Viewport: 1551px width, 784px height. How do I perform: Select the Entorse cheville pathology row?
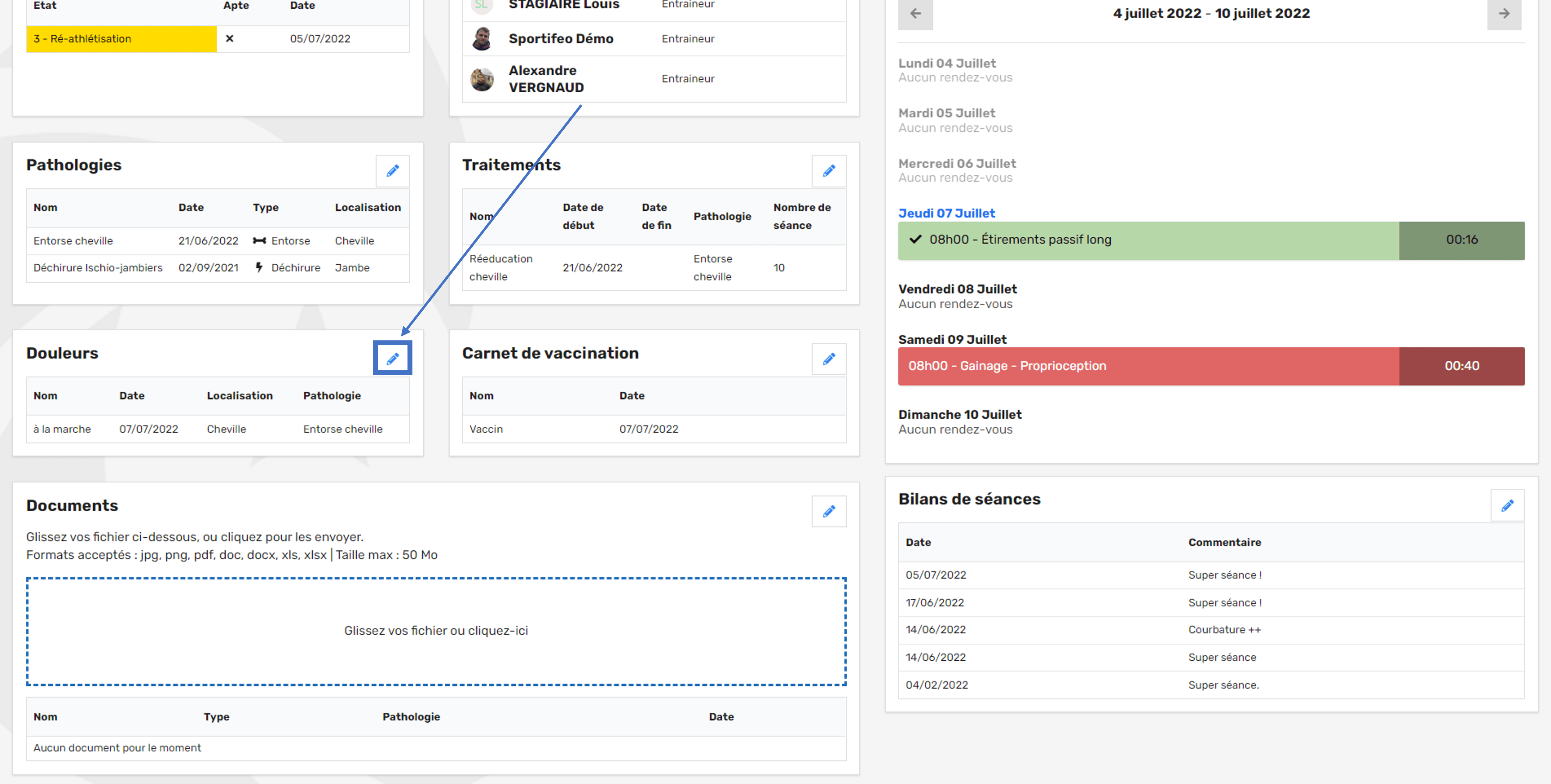[x=218, y=241]
